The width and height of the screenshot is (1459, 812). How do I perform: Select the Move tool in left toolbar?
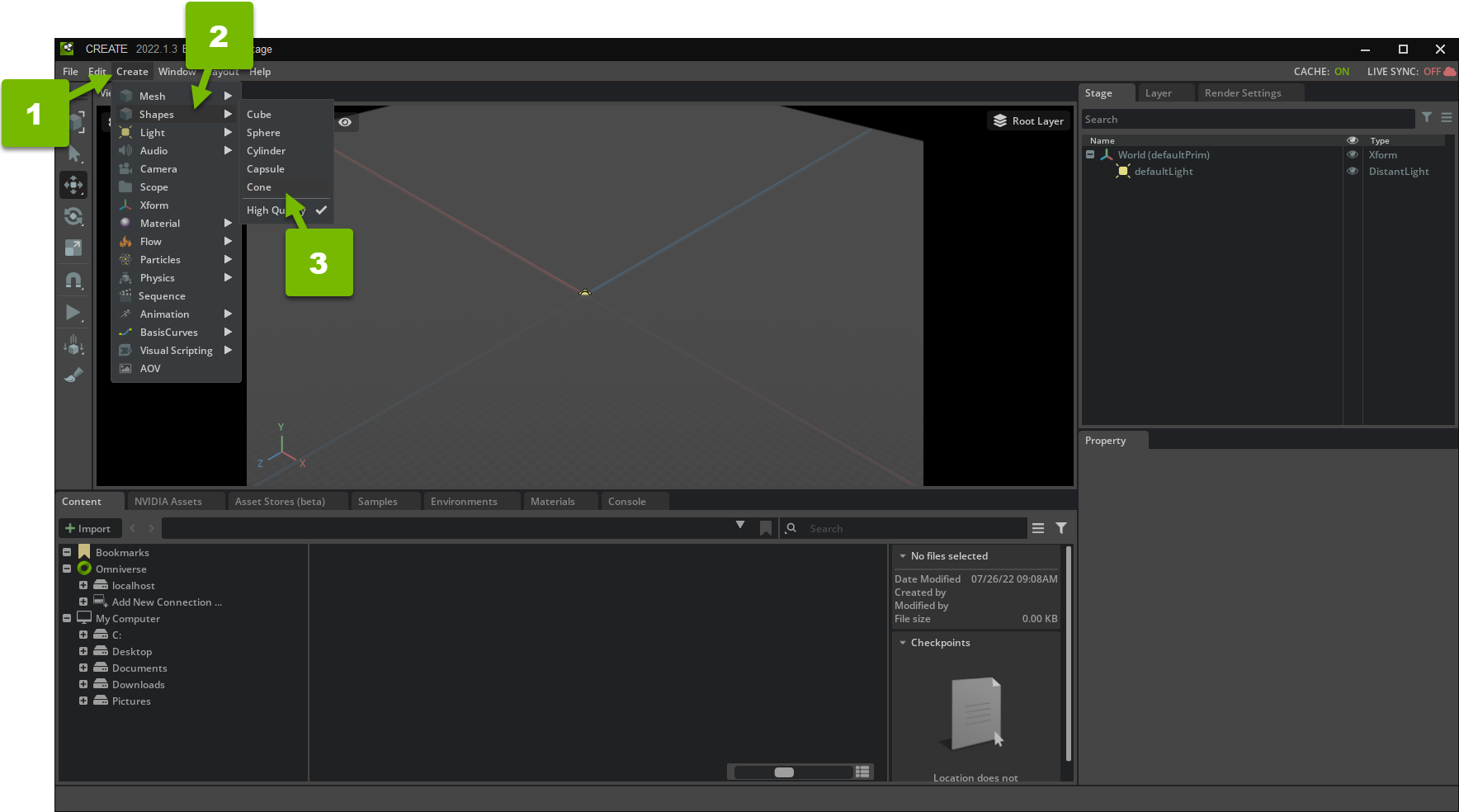coord(73,185)
